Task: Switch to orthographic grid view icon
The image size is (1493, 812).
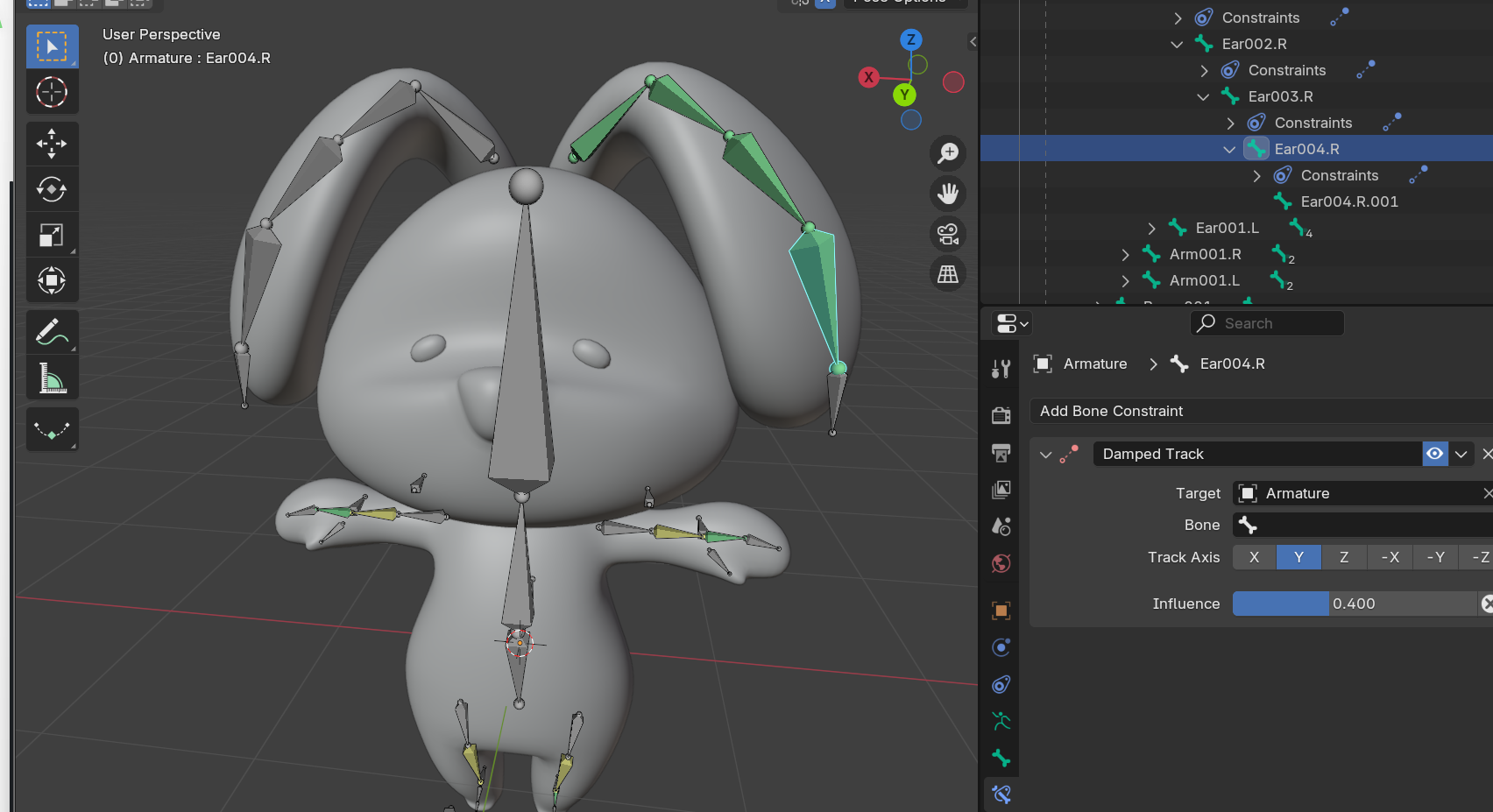Action: (x=947, y=274)
